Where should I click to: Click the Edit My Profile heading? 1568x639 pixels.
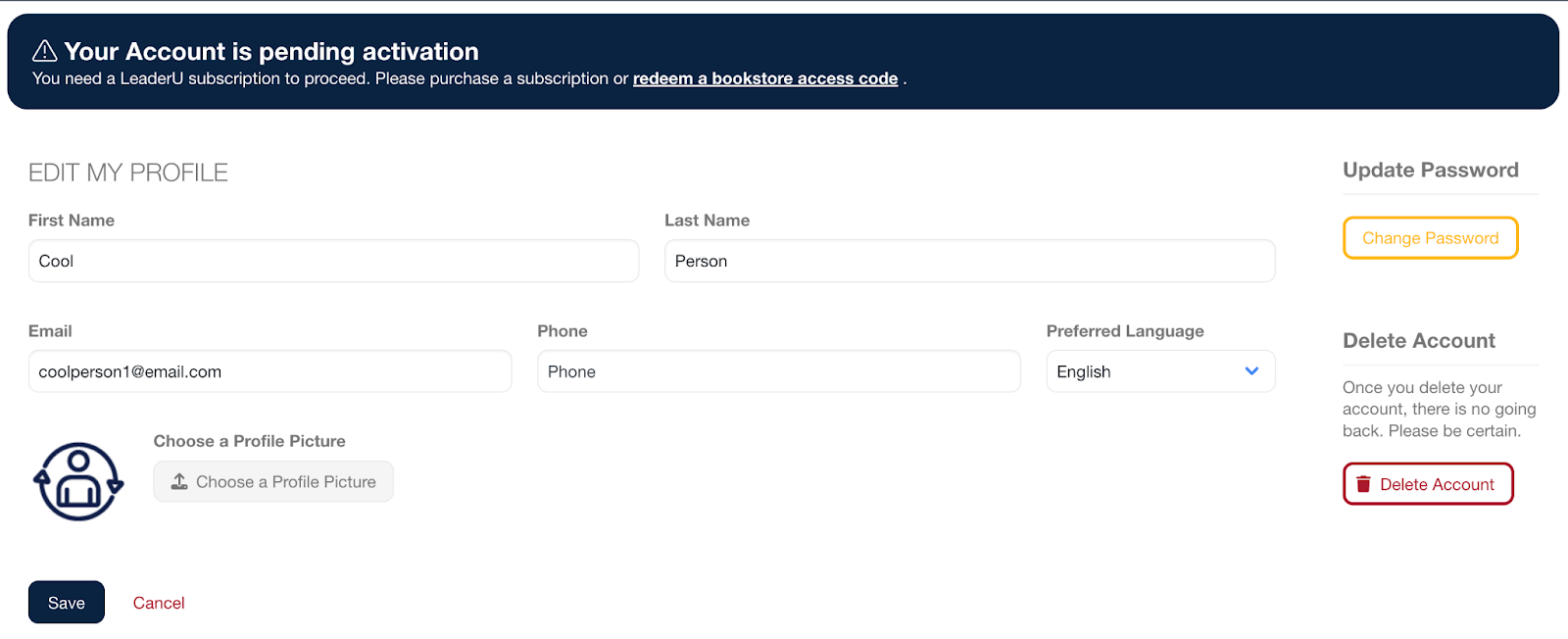click(x=128, y=172)
